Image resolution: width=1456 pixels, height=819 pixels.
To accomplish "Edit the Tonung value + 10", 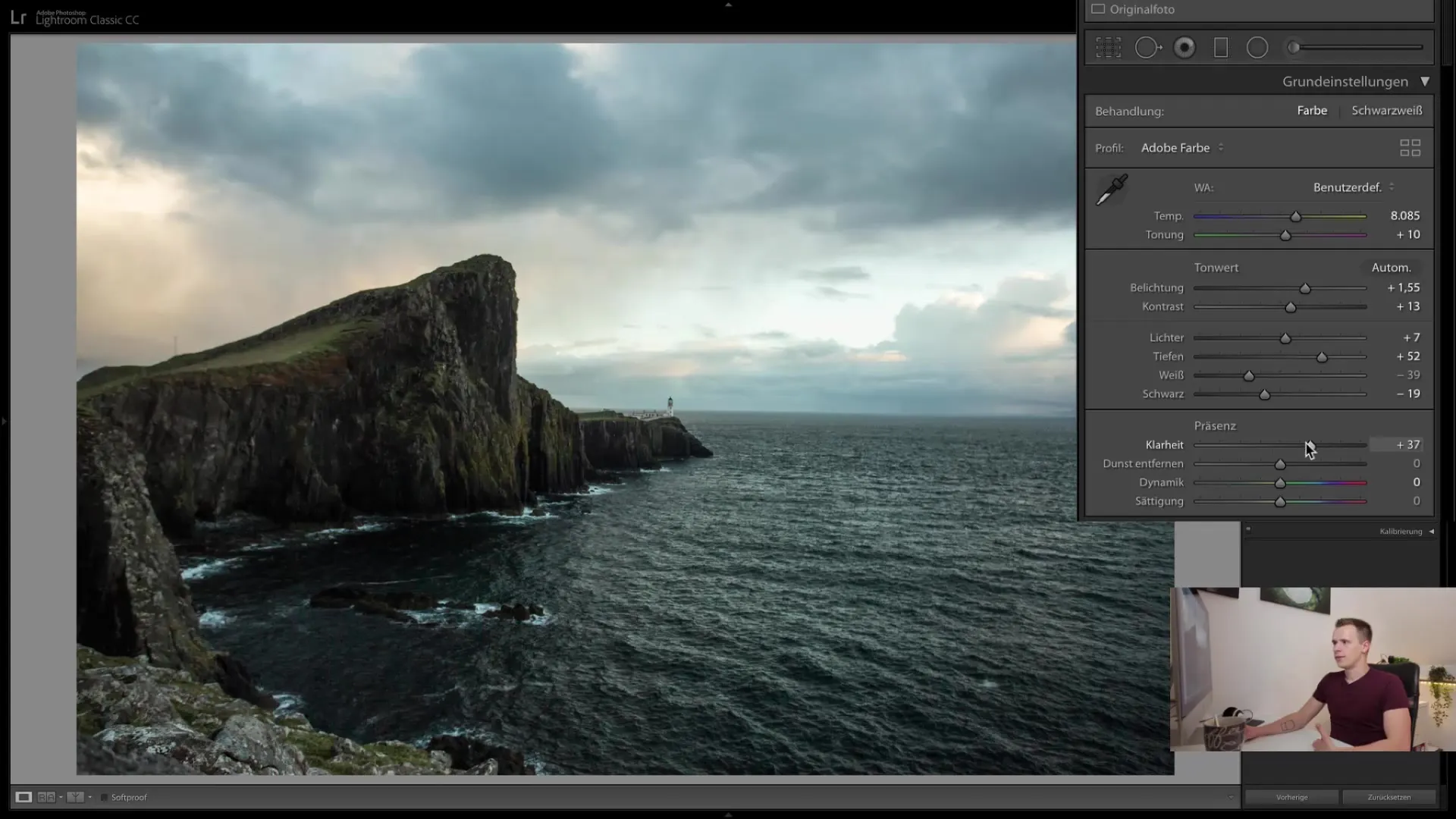I will [x=1408, y=235].
